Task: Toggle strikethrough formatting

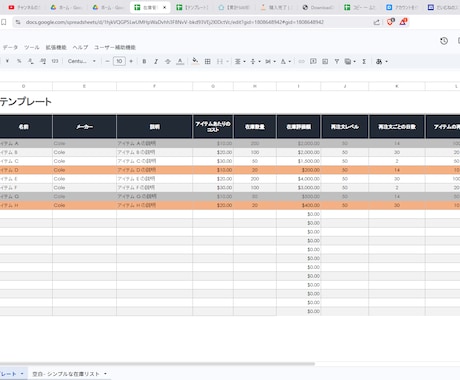Action: click(x=168, y=61)
